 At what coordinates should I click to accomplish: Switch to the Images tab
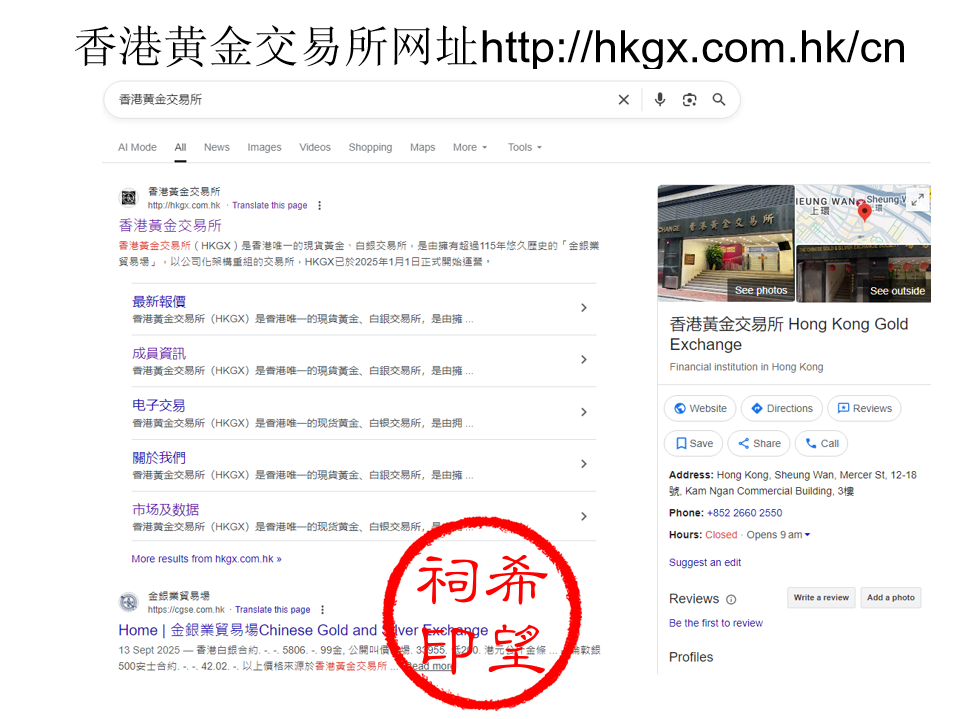[x=264, y=147]
